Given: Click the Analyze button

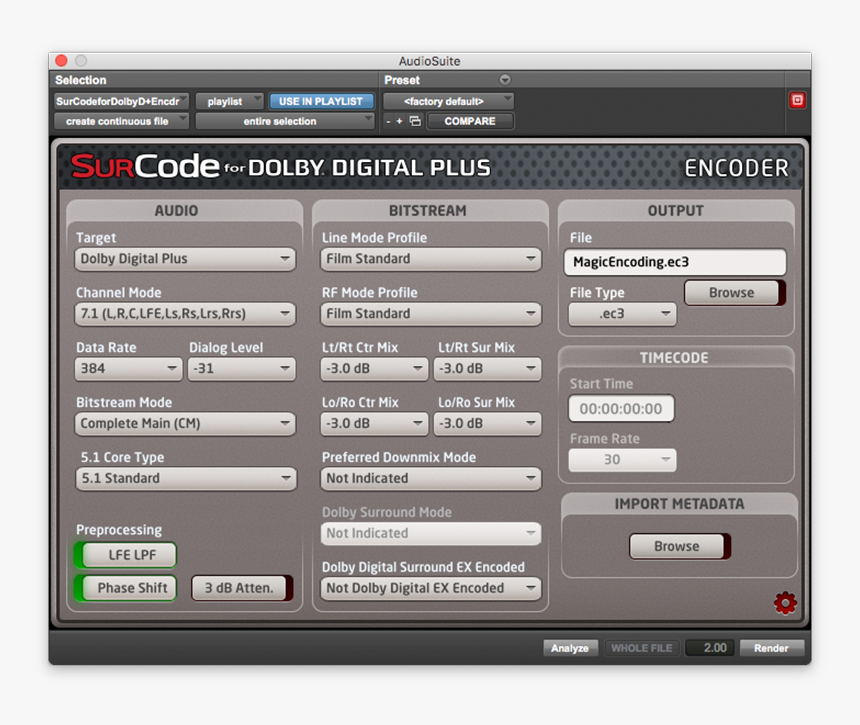Looking at the screenshot, I should pyautogui.click(x=570, y=648).
